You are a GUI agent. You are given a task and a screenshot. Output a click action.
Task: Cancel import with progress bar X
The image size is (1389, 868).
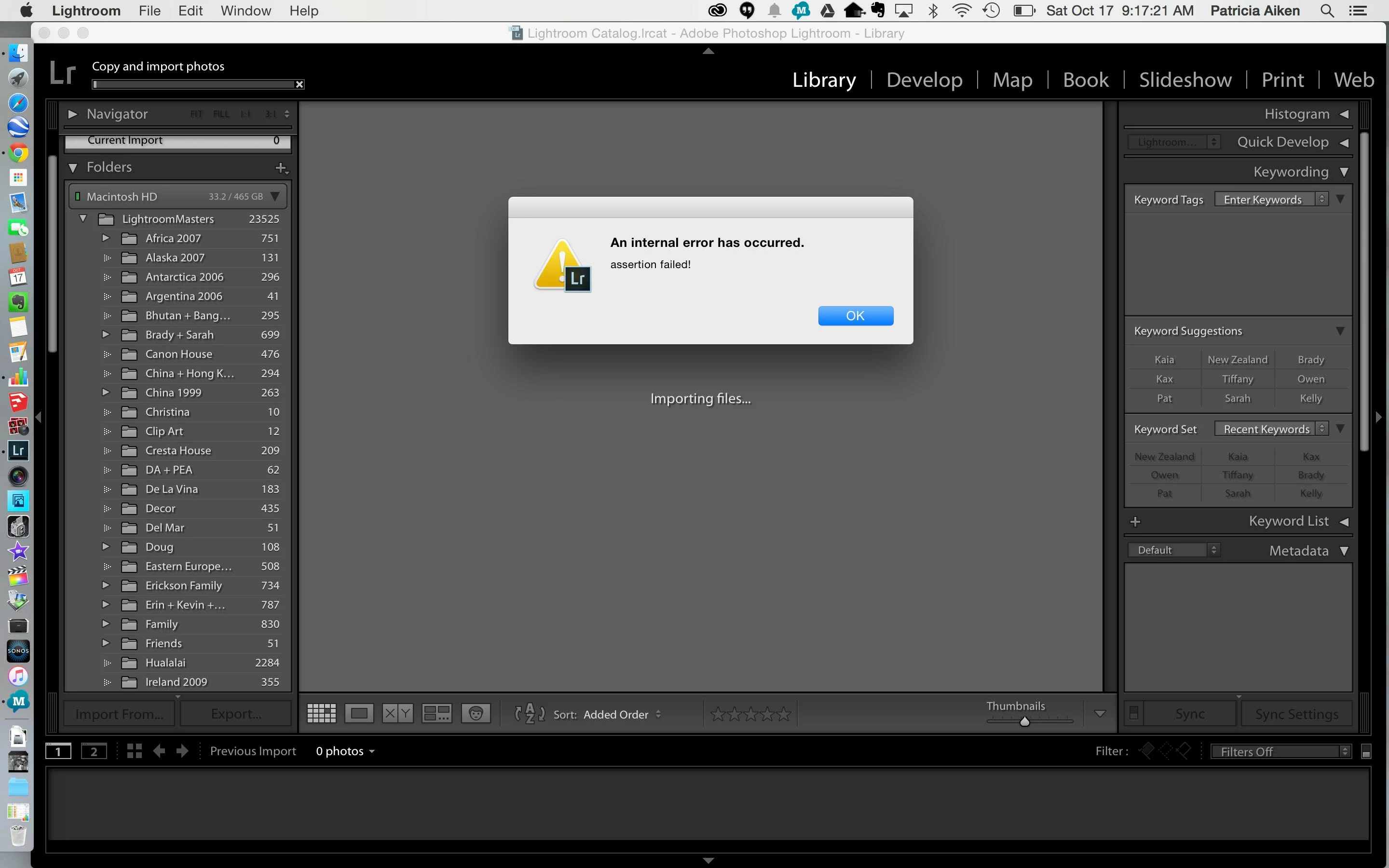(x=299, y=84)
